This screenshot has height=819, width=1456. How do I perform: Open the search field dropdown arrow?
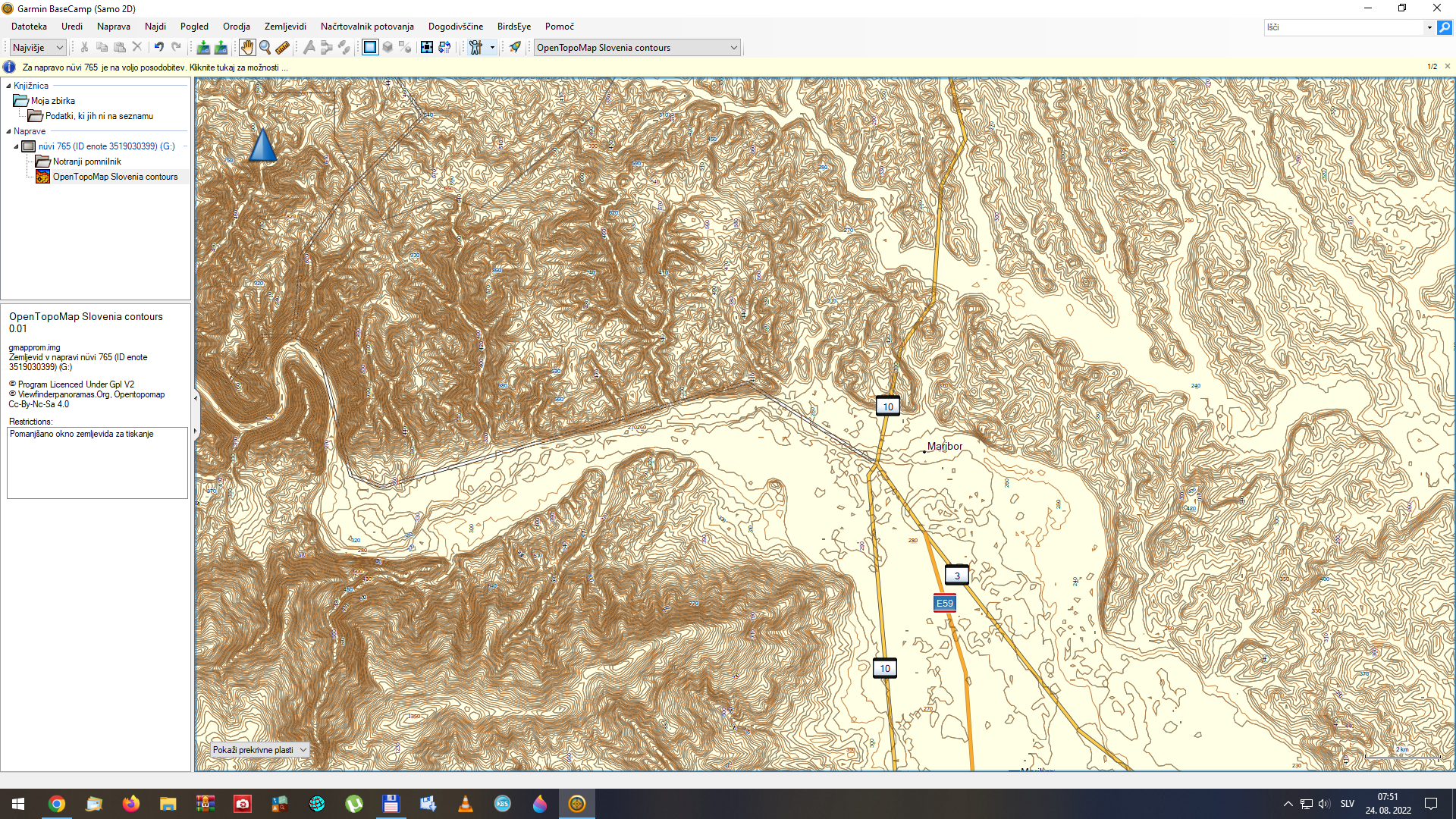click(1429, 27)
